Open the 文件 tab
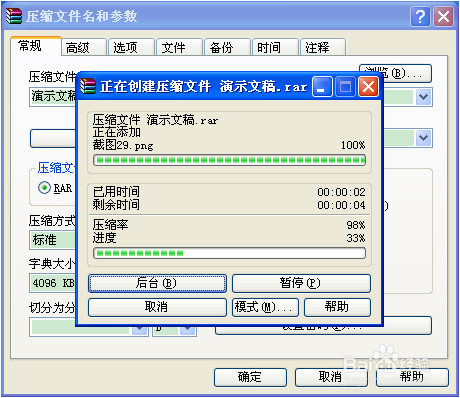Screen dimensions: 460x398 coord(179,47)
